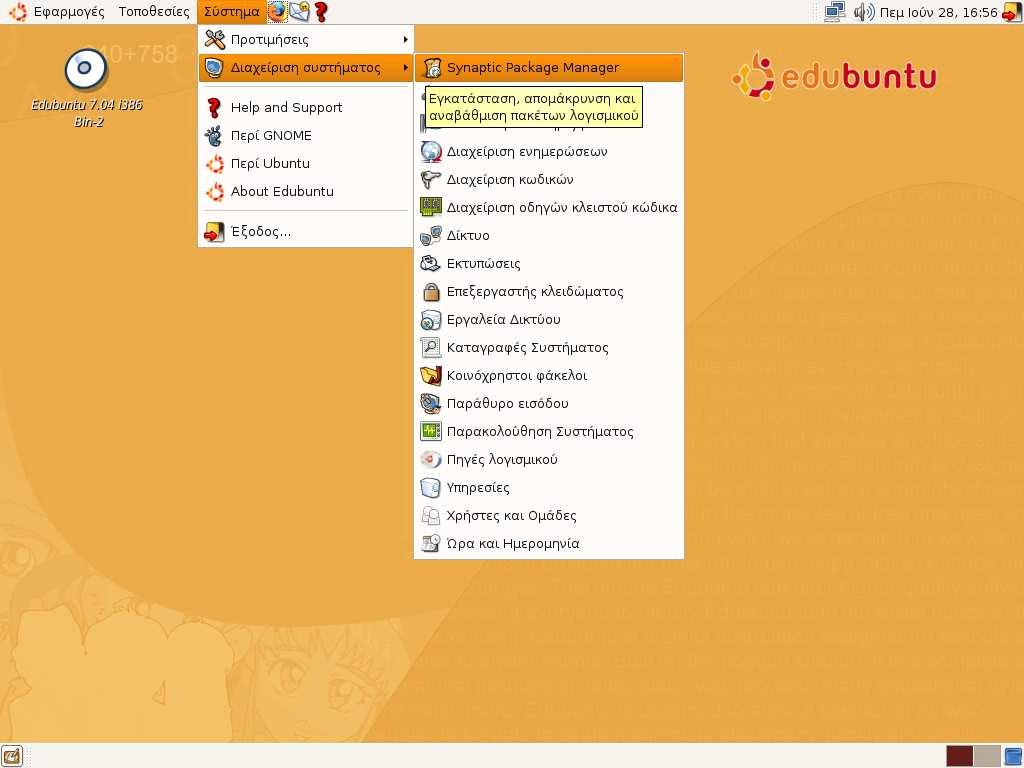Open the Εφαρμογές menu
Screen dimensions: 1024x768
coord(69,12)
